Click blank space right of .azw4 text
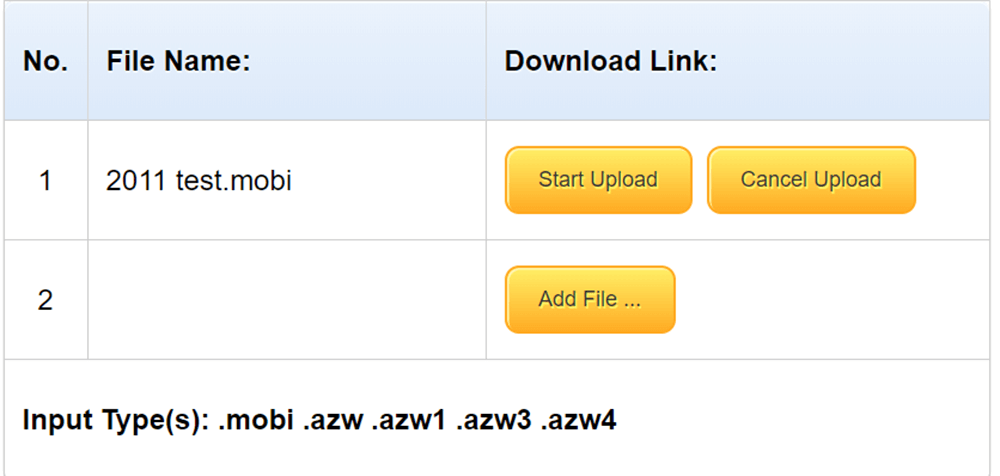The height and width of the screenshot is (476, 1000). [x=800, y=419]
